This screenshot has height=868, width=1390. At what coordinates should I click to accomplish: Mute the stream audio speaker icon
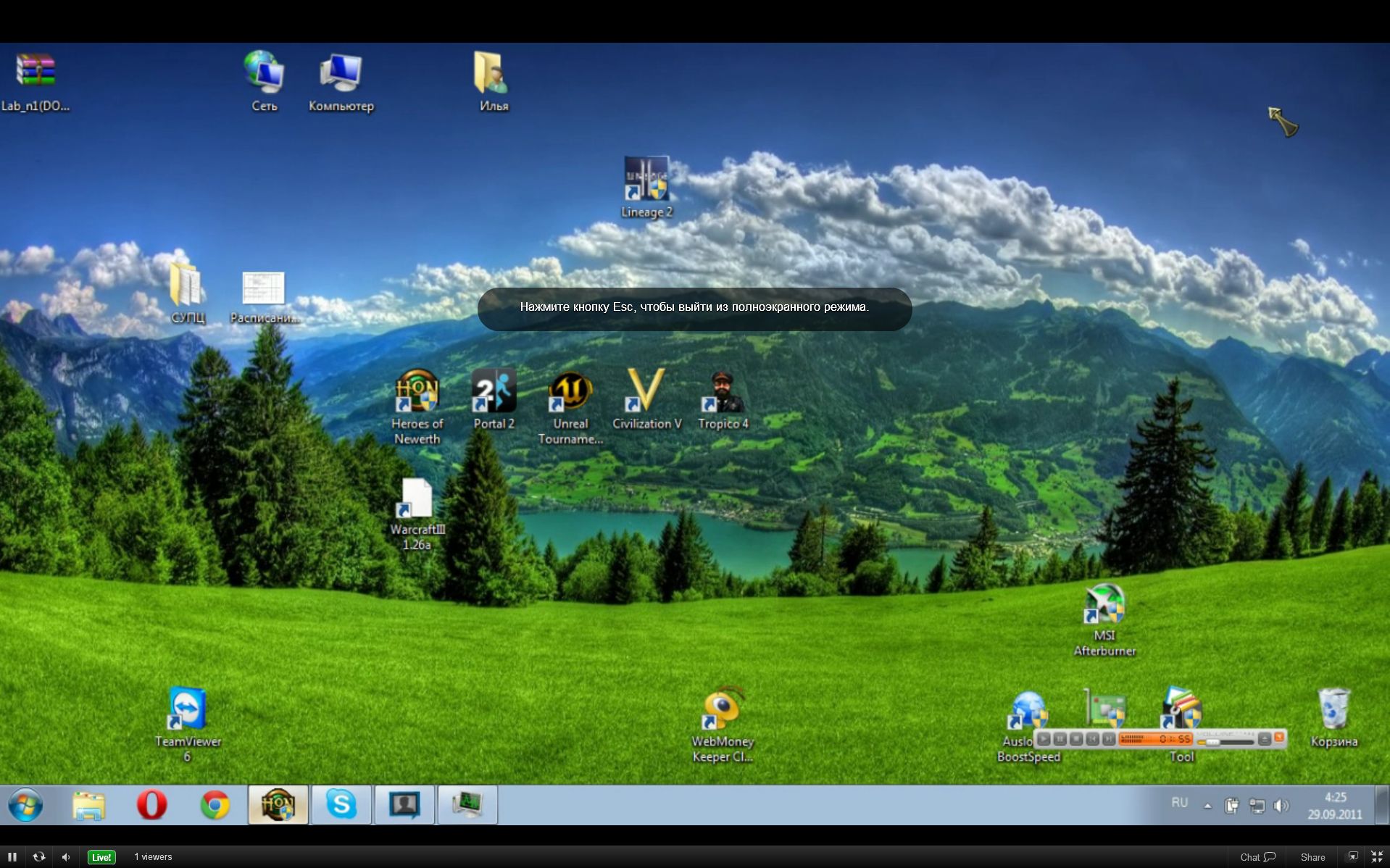click(x=66, y=856)
